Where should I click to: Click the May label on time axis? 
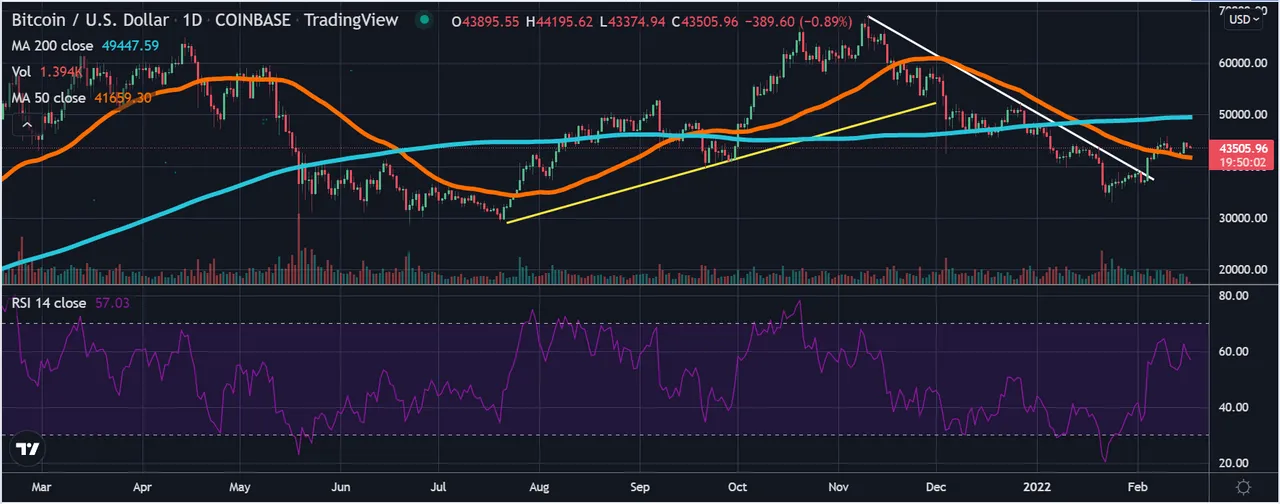[x=241, y=487]
